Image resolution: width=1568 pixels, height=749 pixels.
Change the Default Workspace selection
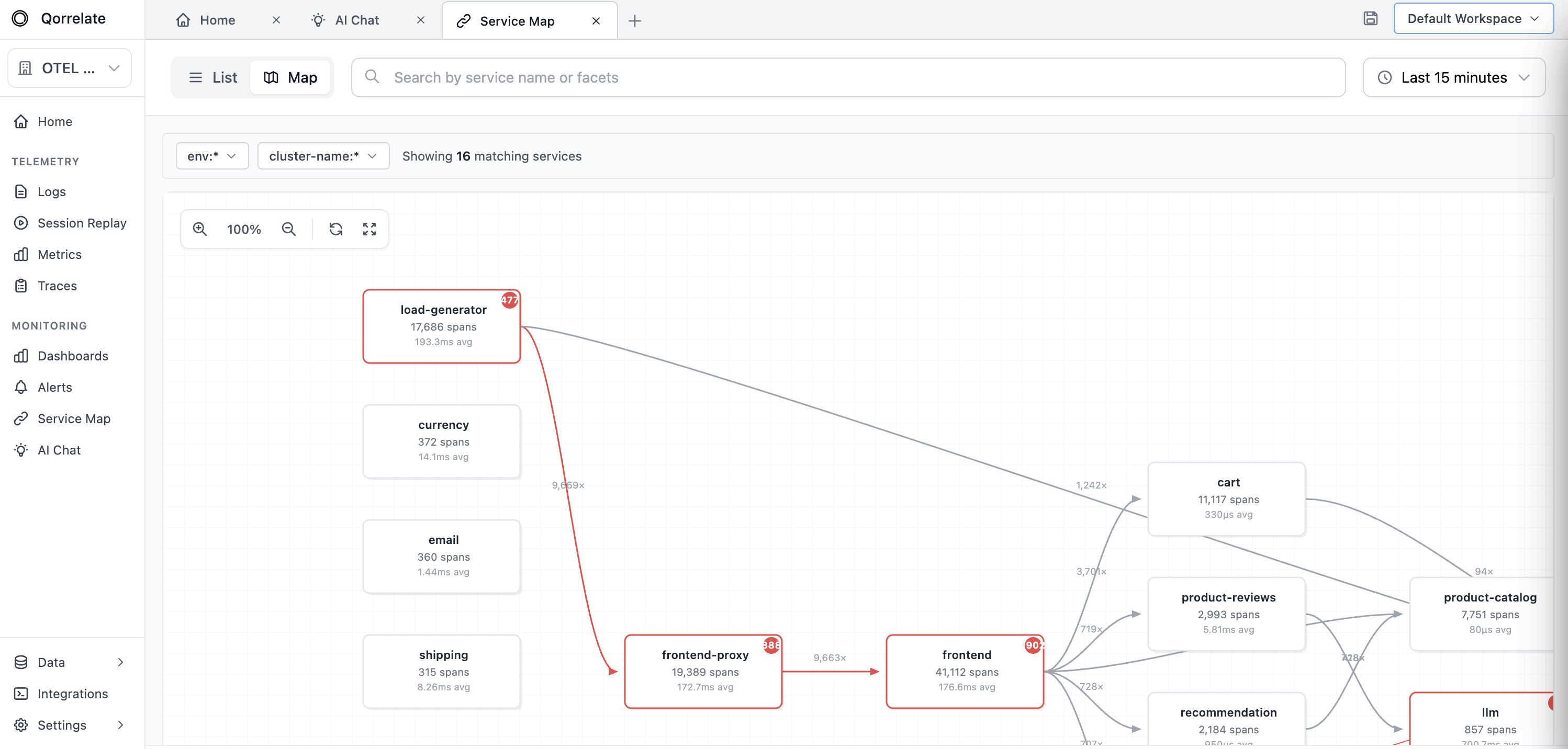pos(1473,18)
